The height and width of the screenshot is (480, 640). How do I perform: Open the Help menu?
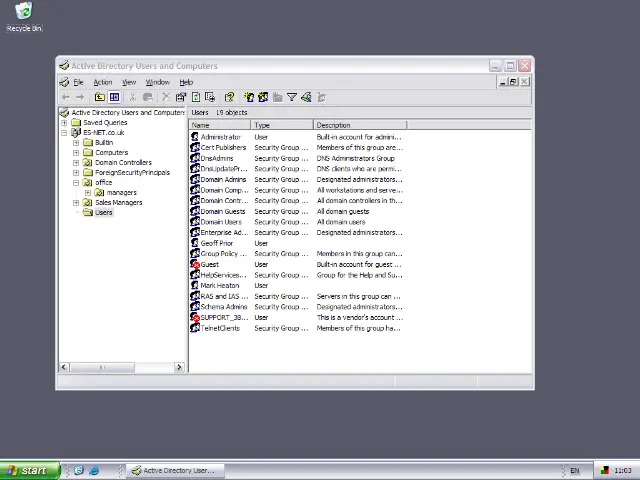186,82
